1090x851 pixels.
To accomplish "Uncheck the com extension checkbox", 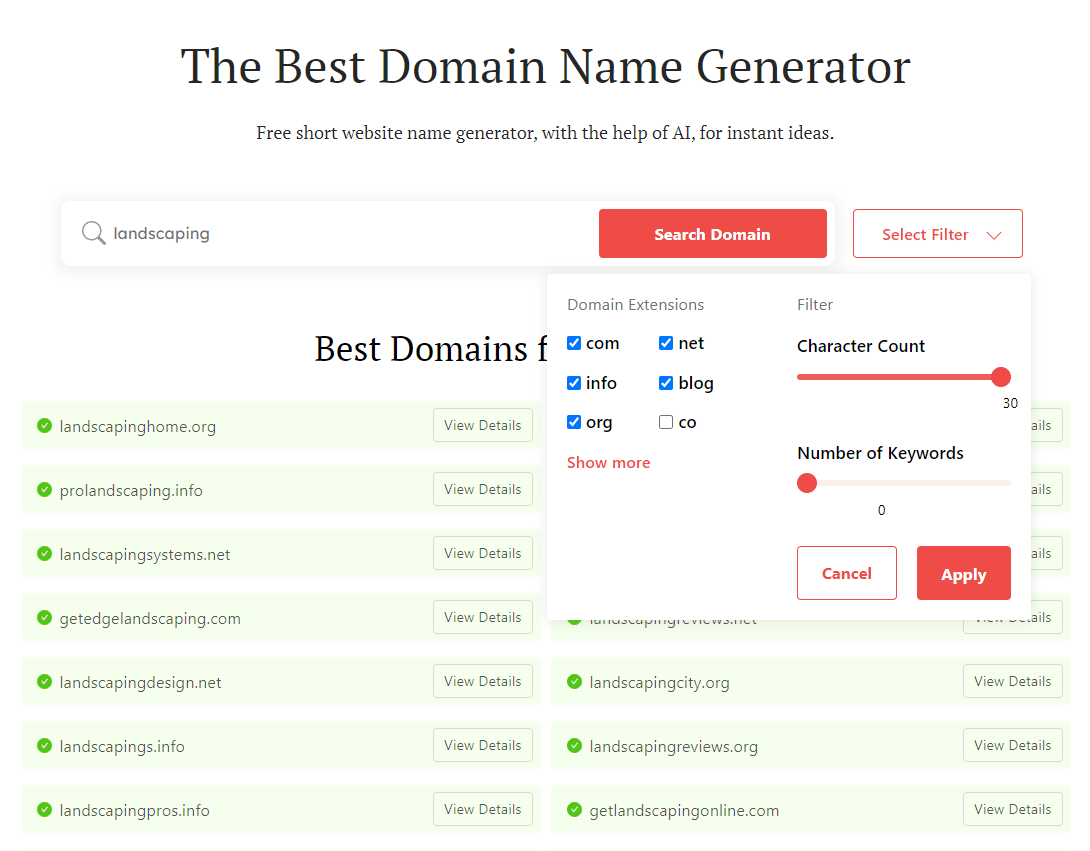I will pyautogui.click(x=574, y=343).
